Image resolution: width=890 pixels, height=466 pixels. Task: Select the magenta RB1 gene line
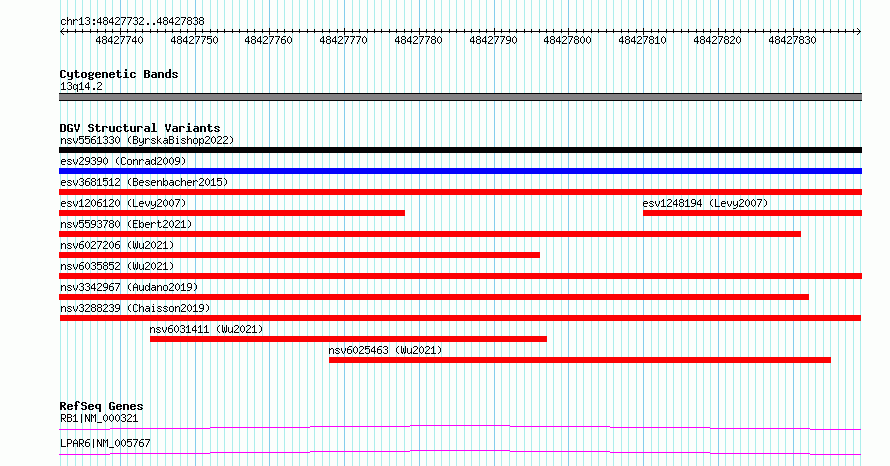tap(460, 427)
